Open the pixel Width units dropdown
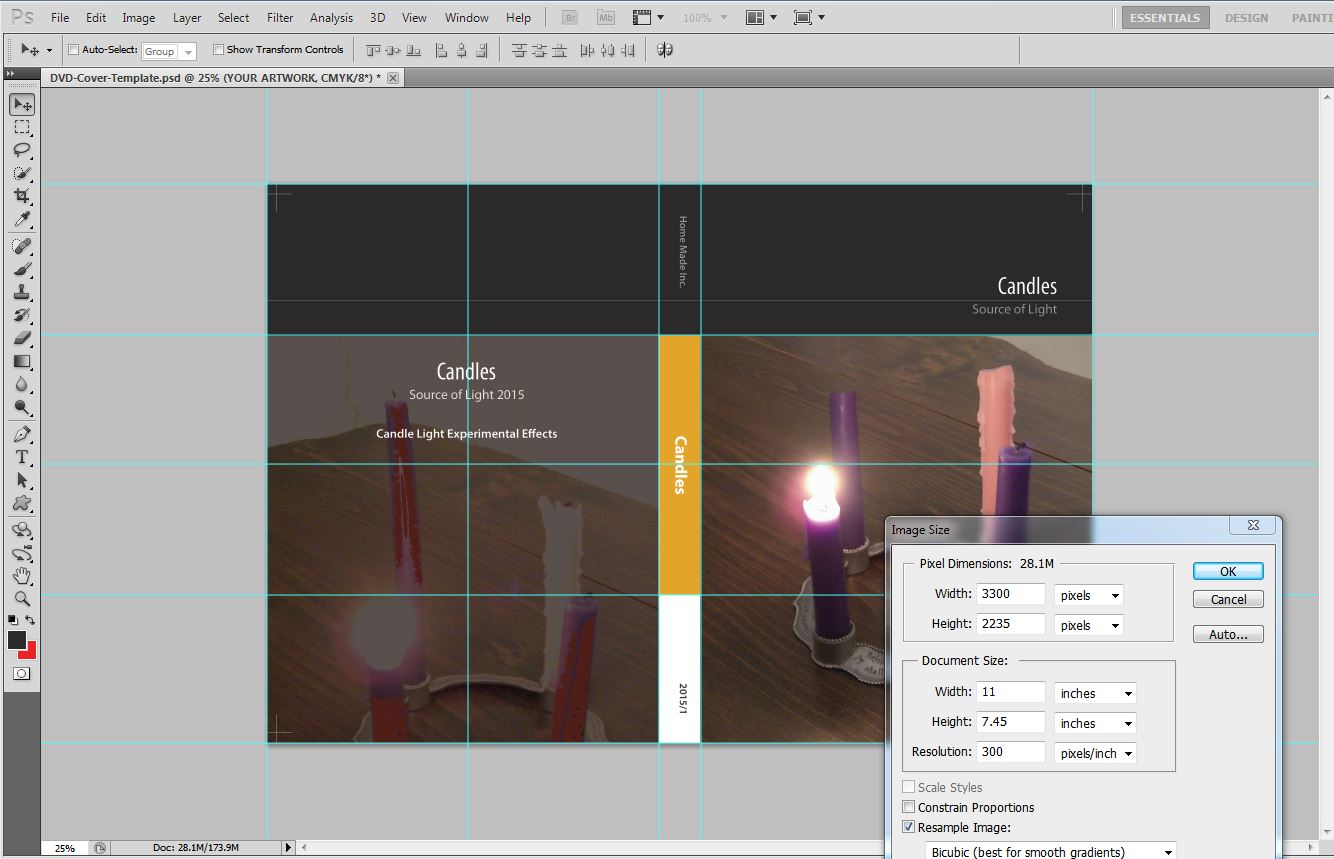 [1089, 595]
